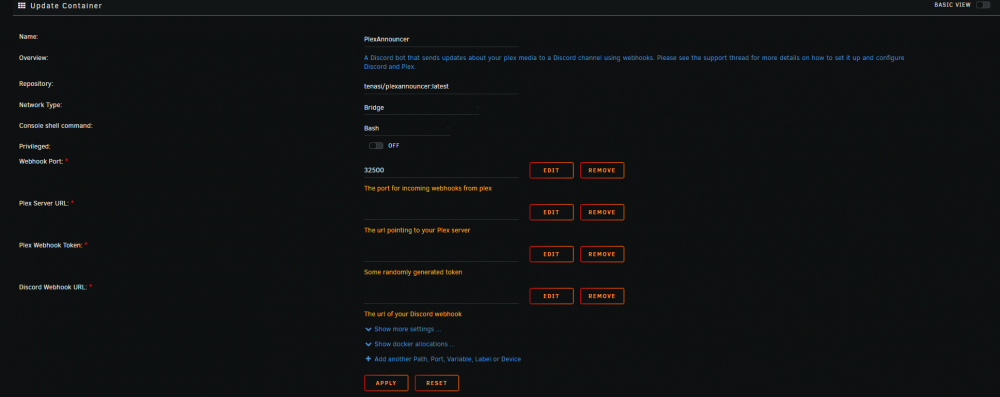Click 'The port for incoming webhooks from plex' text
This screenshot has width=1000, height=397.
click(428, 188)
